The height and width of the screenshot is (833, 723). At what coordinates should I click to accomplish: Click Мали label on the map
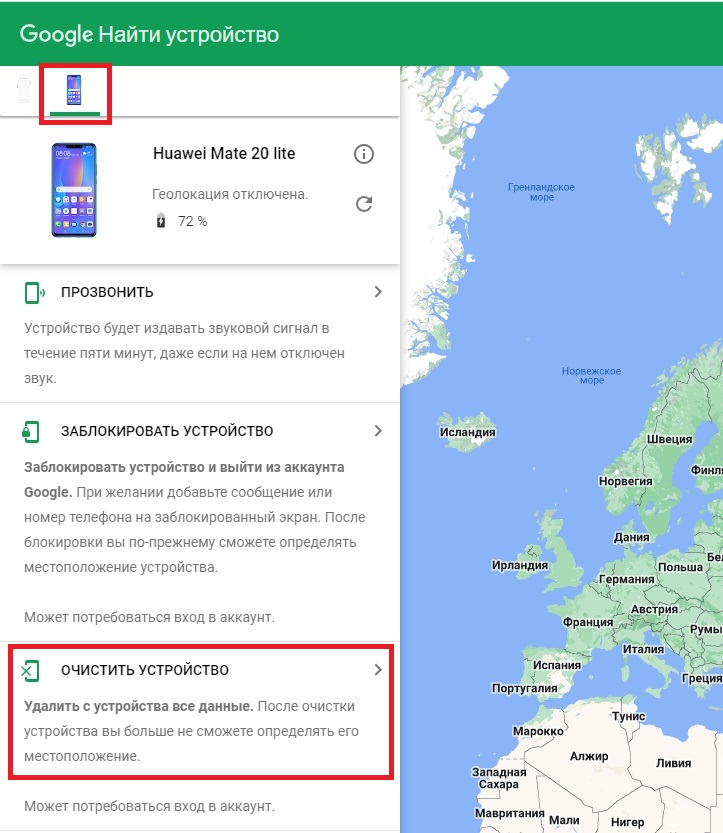[564, 821]
